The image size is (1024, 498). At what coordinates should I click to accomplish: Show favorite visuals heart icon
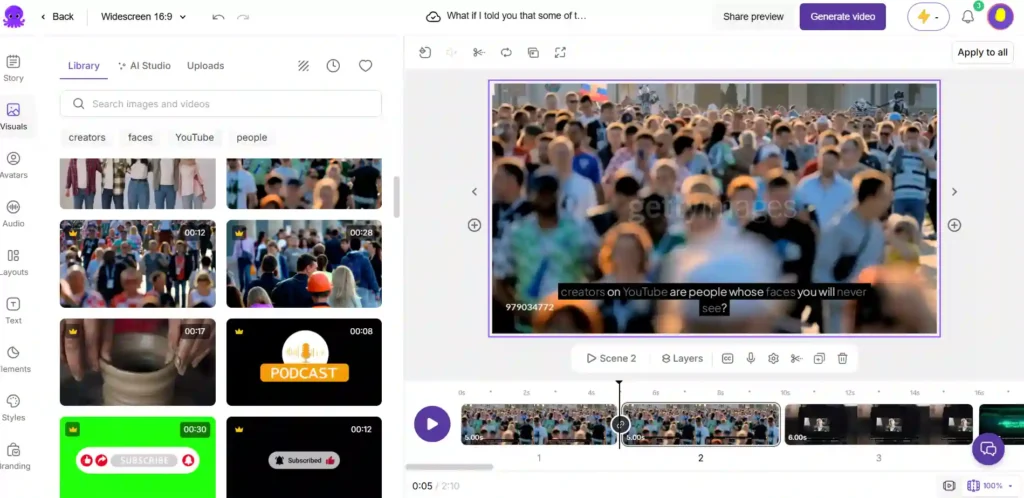coord(366,65)
